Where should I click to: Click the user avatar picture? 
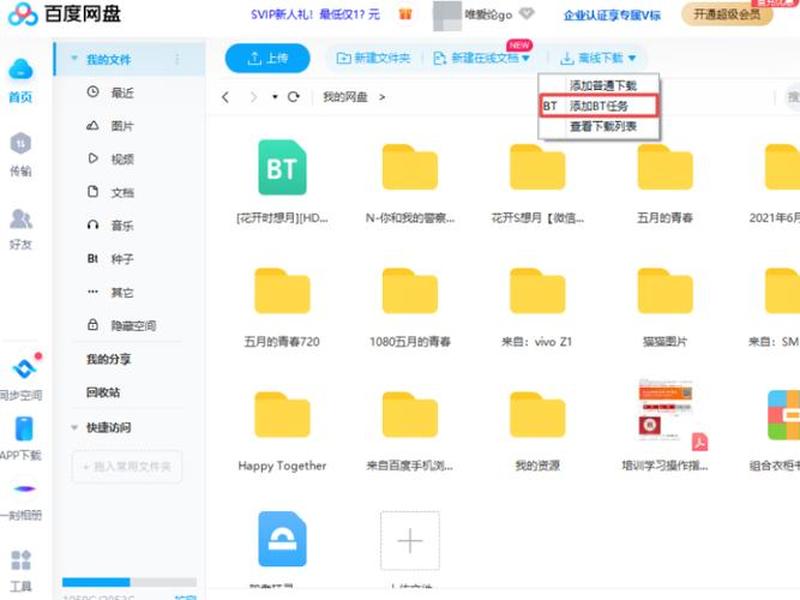(x=447, y=15)
